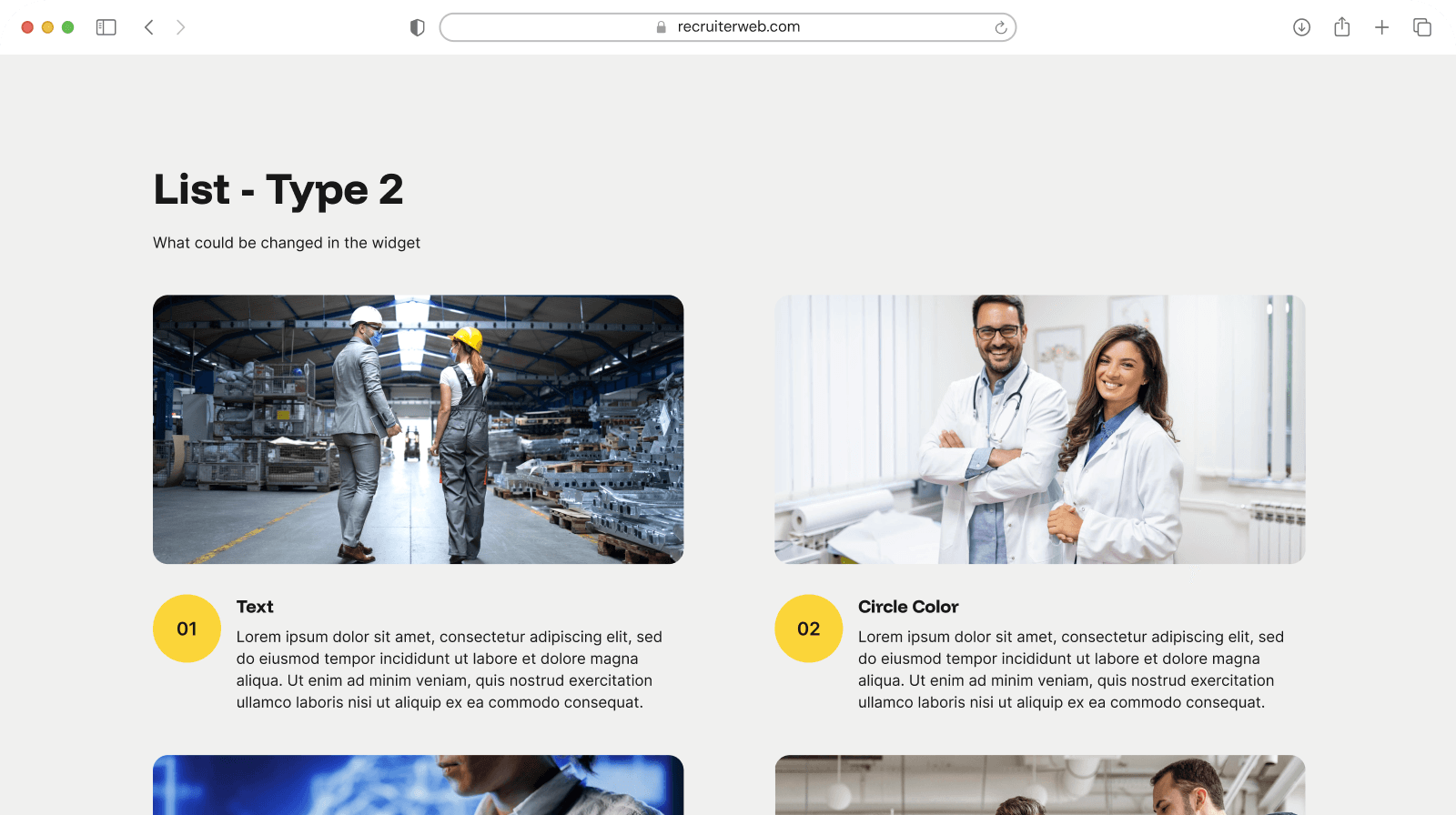
Task: Open the downloads icon in toolbar
Action: 1301,27
